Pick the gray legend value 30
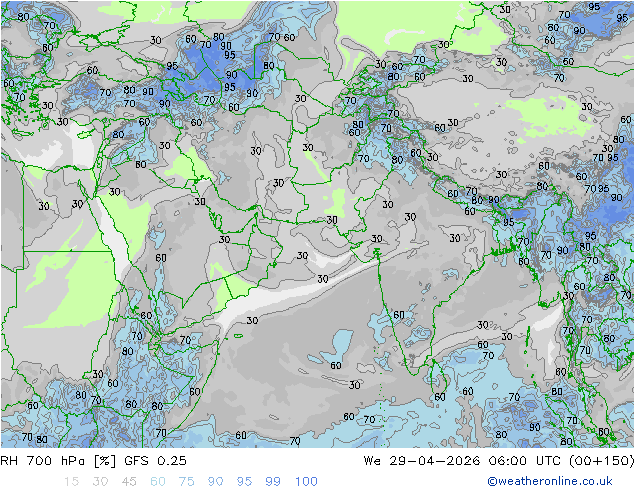 click(100, 481)
